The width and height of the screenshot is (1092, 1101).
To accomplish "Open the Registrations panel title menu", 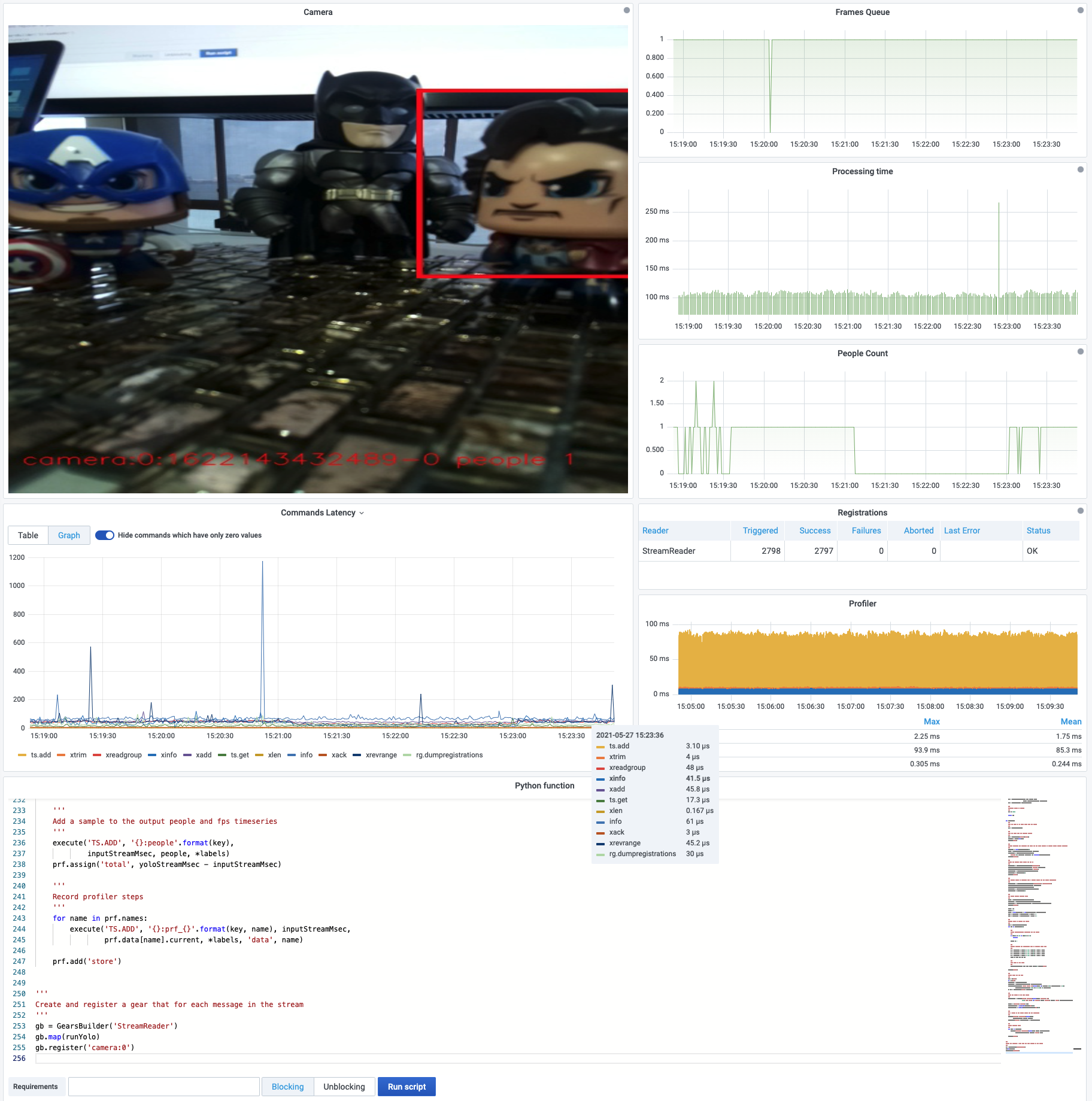I will (862, 512).
